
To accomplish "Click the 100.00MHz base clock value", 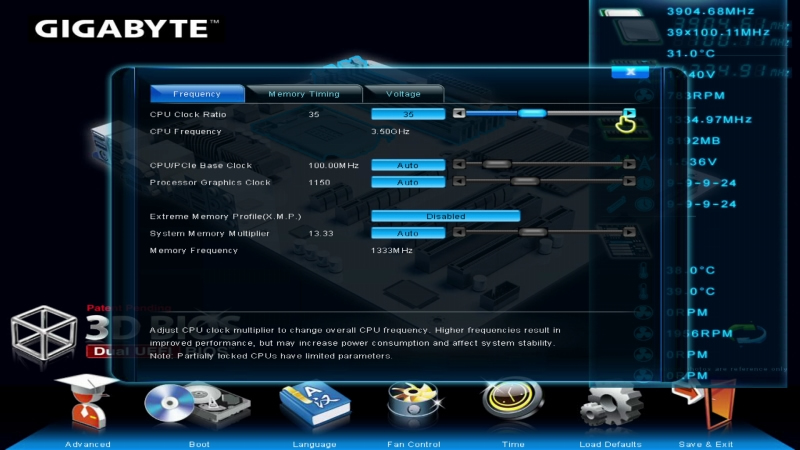I will click(334, 165).
